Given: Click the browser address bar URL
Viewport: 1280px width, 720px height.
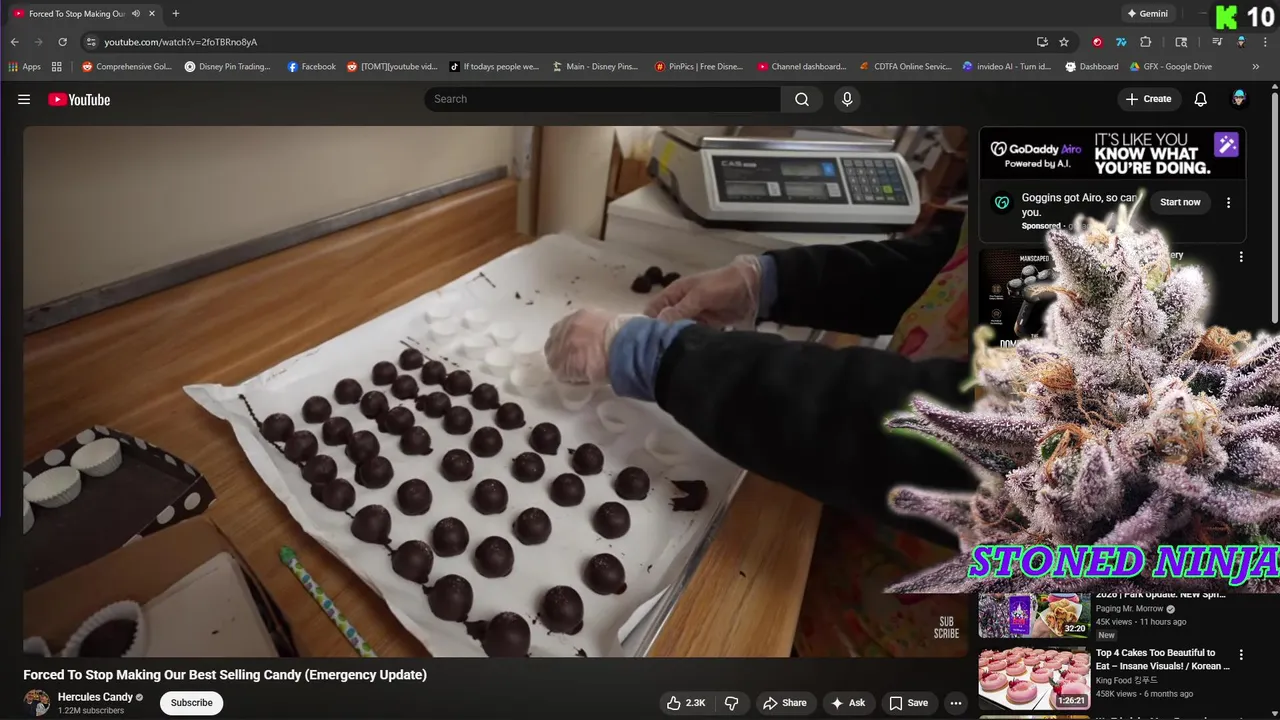Looking at the screenshot, I should (x=181, y=42).
